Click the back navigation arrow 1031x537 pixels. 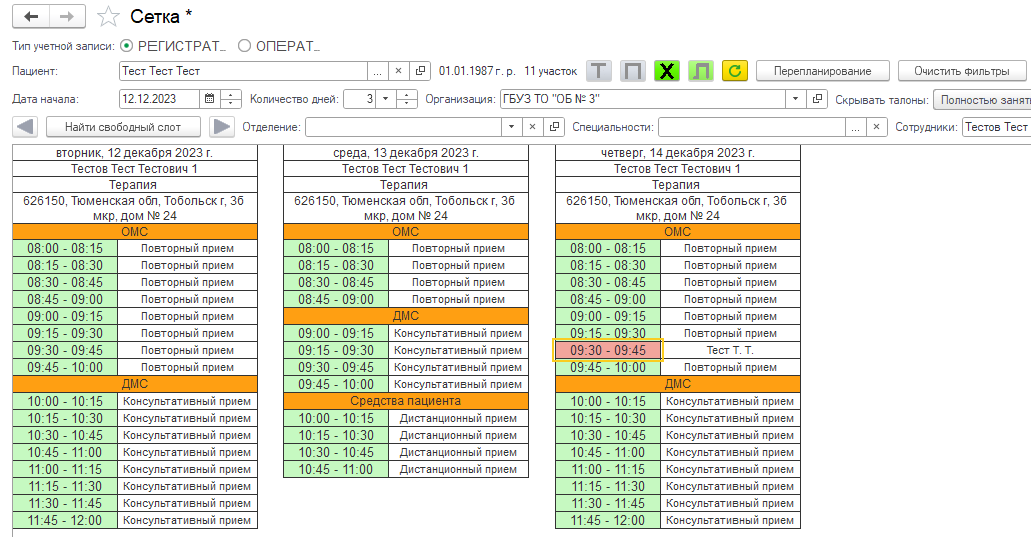point(31,17)
